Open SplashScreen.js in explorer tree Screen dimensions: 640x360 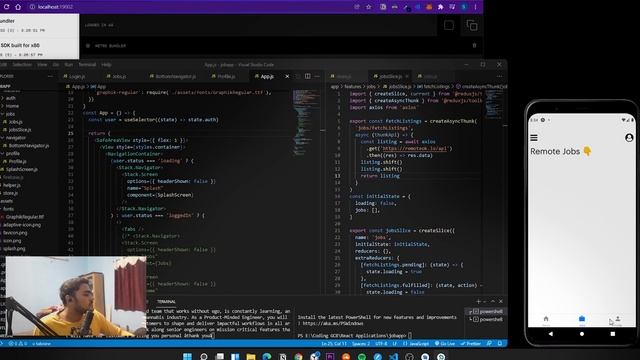click(22, 169)
